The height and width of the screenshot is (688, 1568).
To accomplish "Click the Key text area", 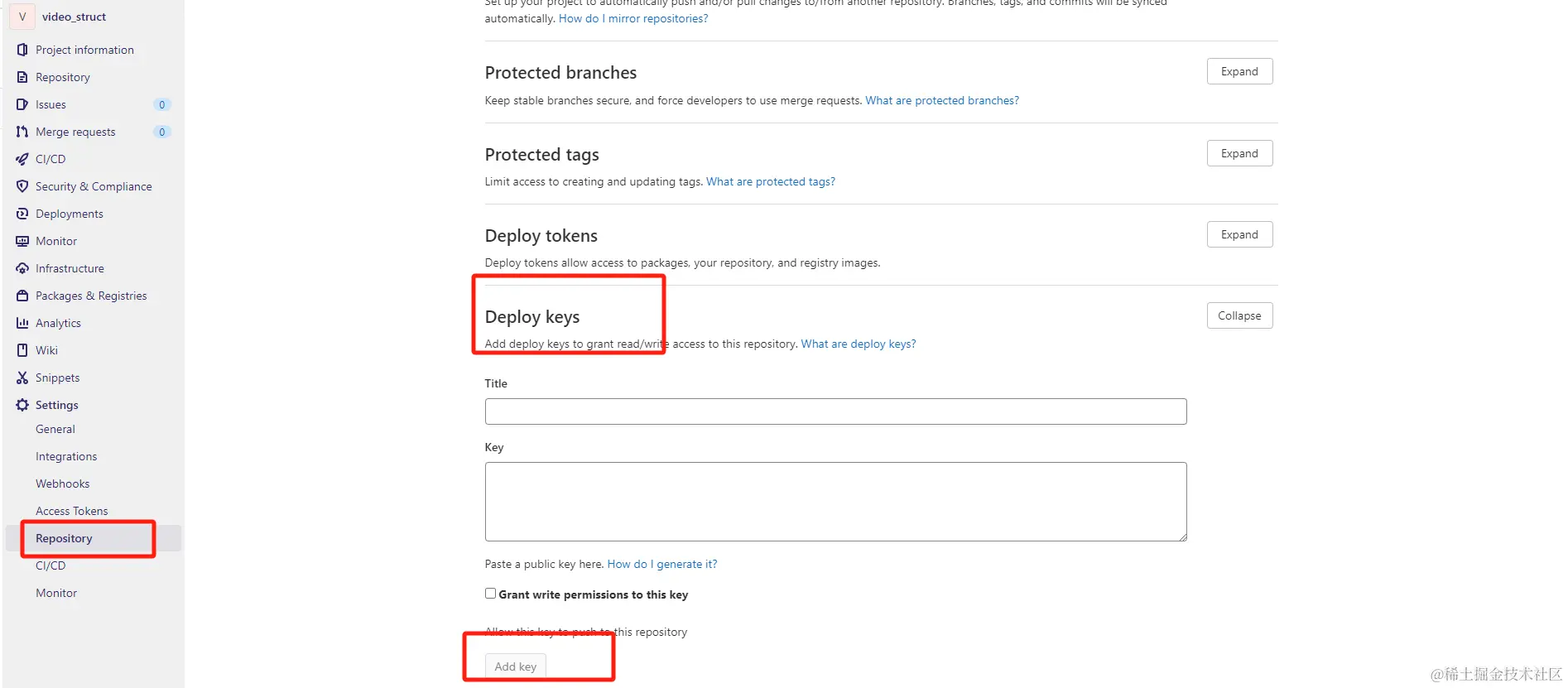I will point(835,501).
